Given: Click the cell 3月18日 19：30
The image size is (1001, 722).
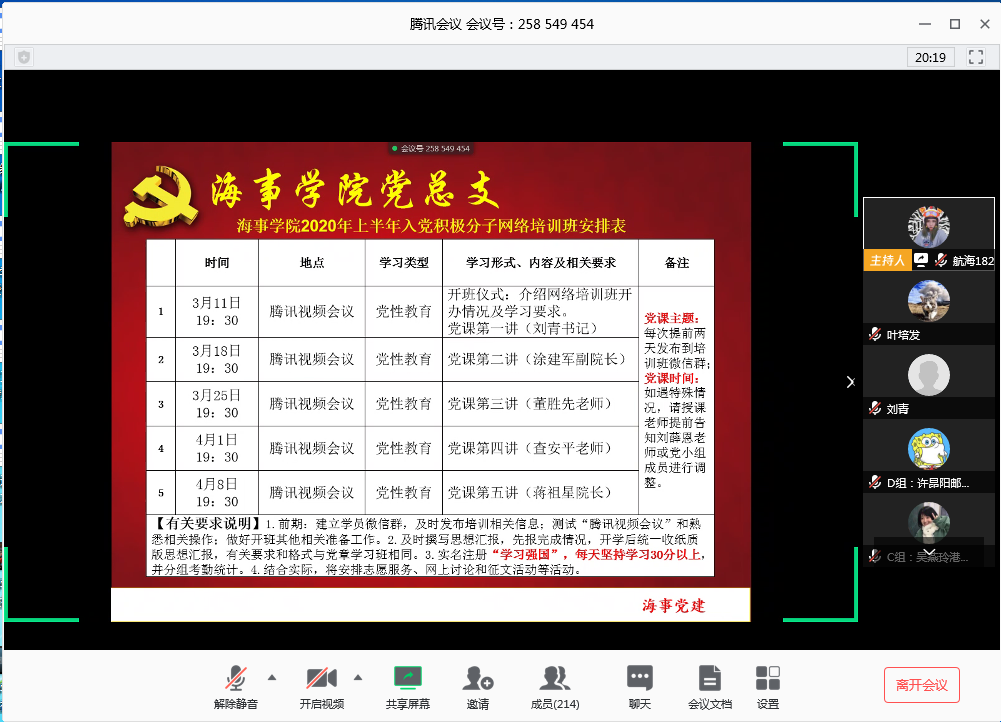Looking at the screenshot, I should [x=217, y=359].
